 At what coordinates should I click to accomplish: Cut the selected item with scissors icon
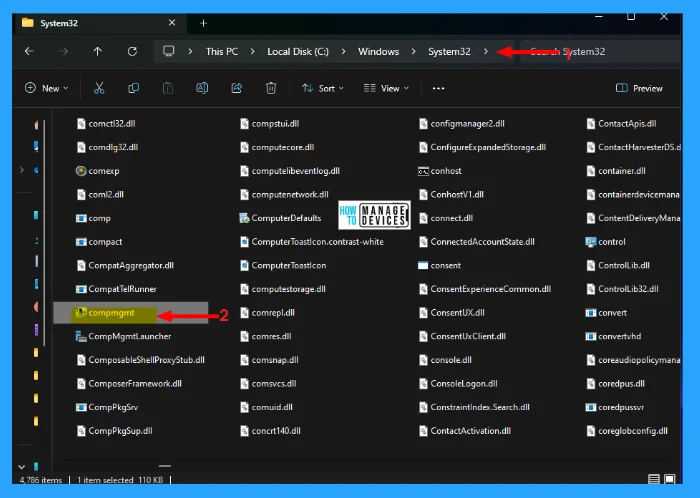point(99,88)
